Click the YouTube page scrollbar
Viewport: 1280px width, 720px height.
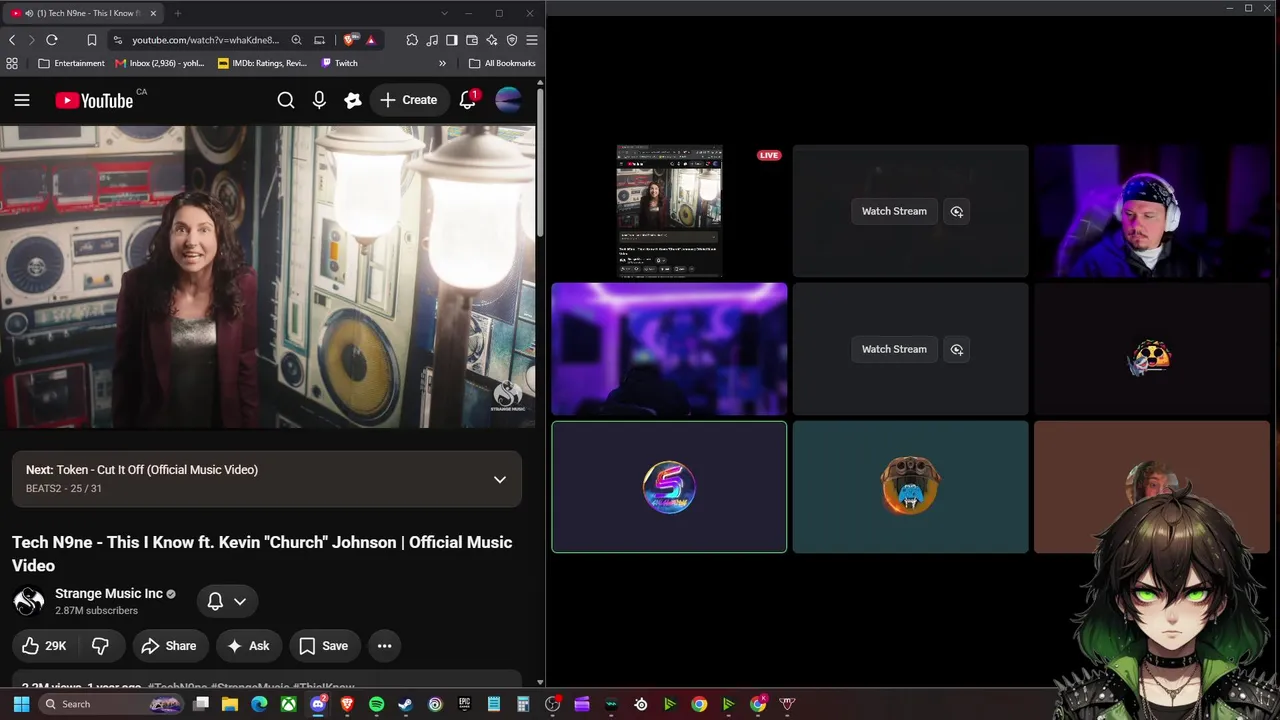click(540, 165)
